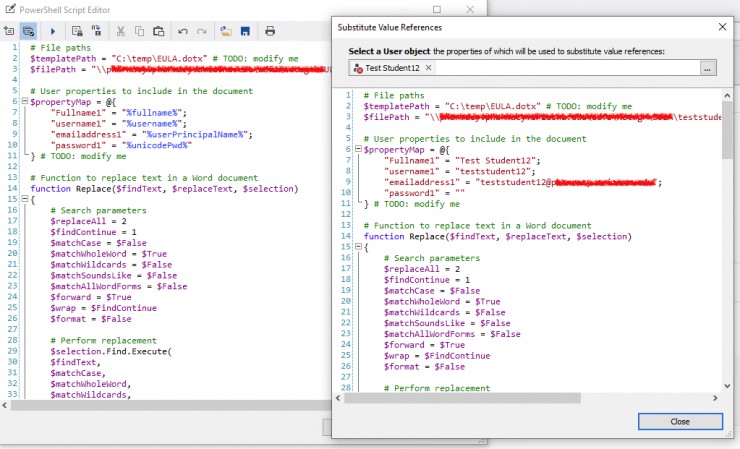740x449 pixels.
Task: Maximize the PowerShell Script Editor window
Action: click(x=437, y=9)
